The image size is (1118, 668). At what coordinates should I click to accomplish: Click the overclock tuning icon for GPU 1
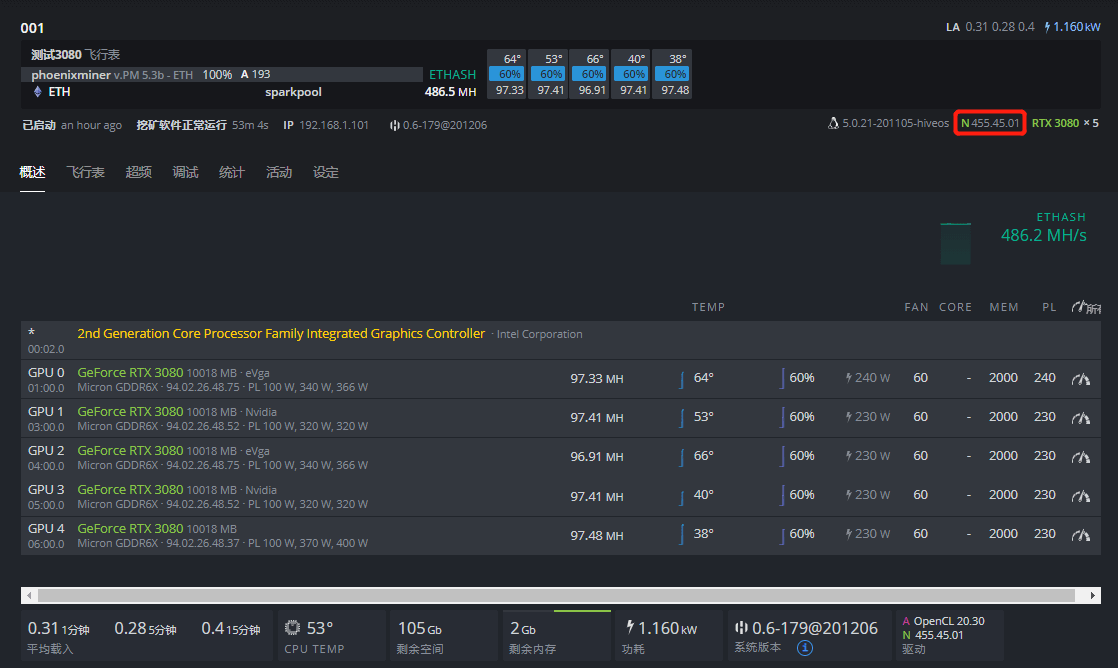(x=1080, y=417)
